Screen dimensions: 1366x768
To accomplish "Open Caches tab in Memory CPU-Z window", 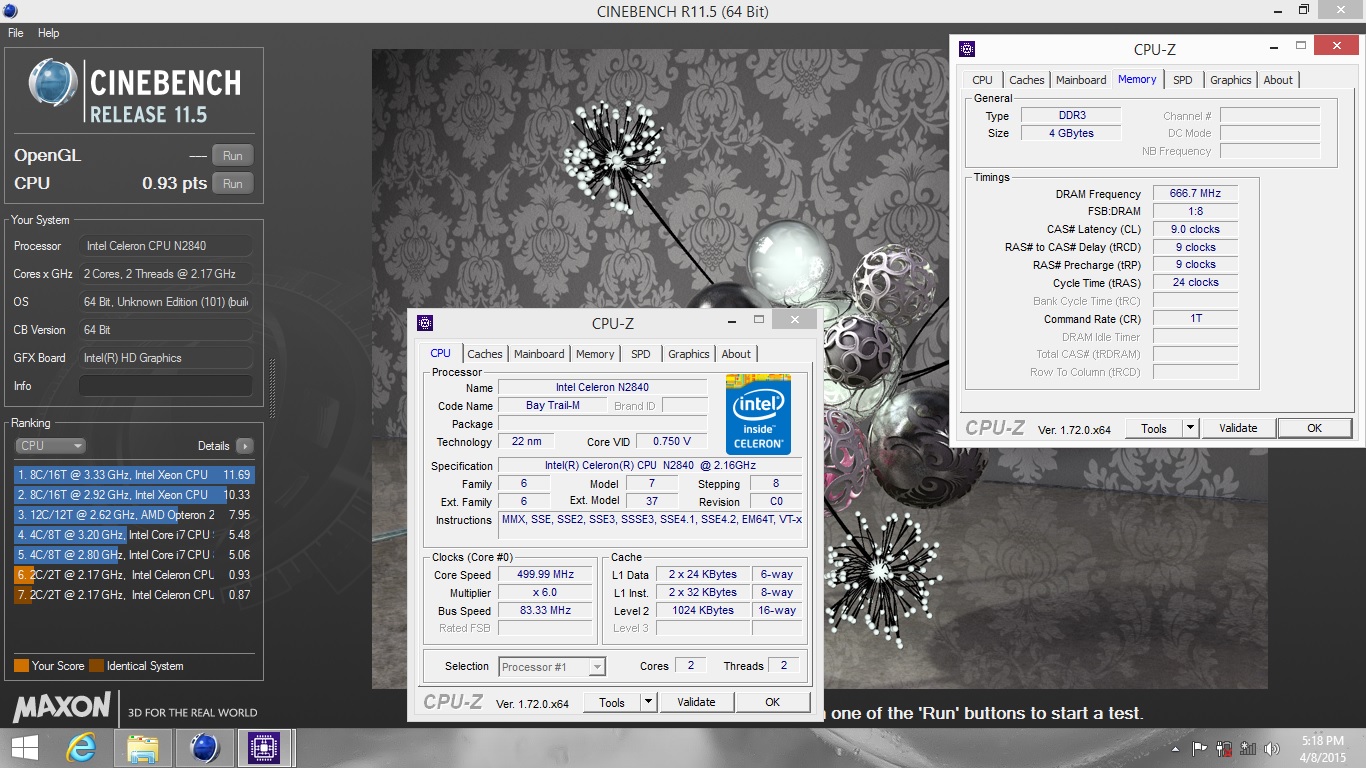I will [x=1026, y=80].
